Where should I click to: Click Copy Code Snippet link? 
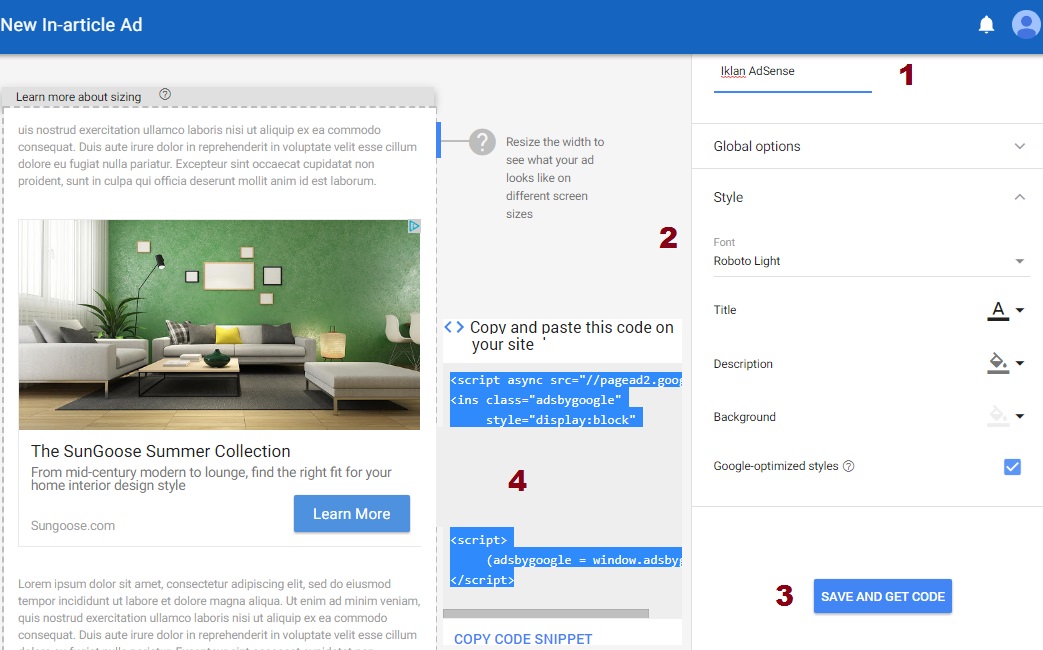[x=523, y=639]
